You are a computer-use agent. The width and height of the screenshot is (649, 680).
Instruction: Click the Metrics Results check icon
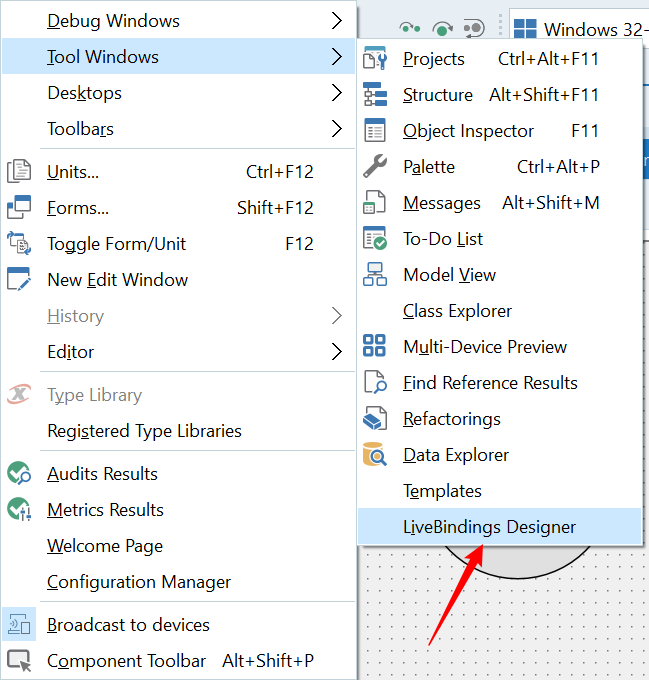pos(19,509)
